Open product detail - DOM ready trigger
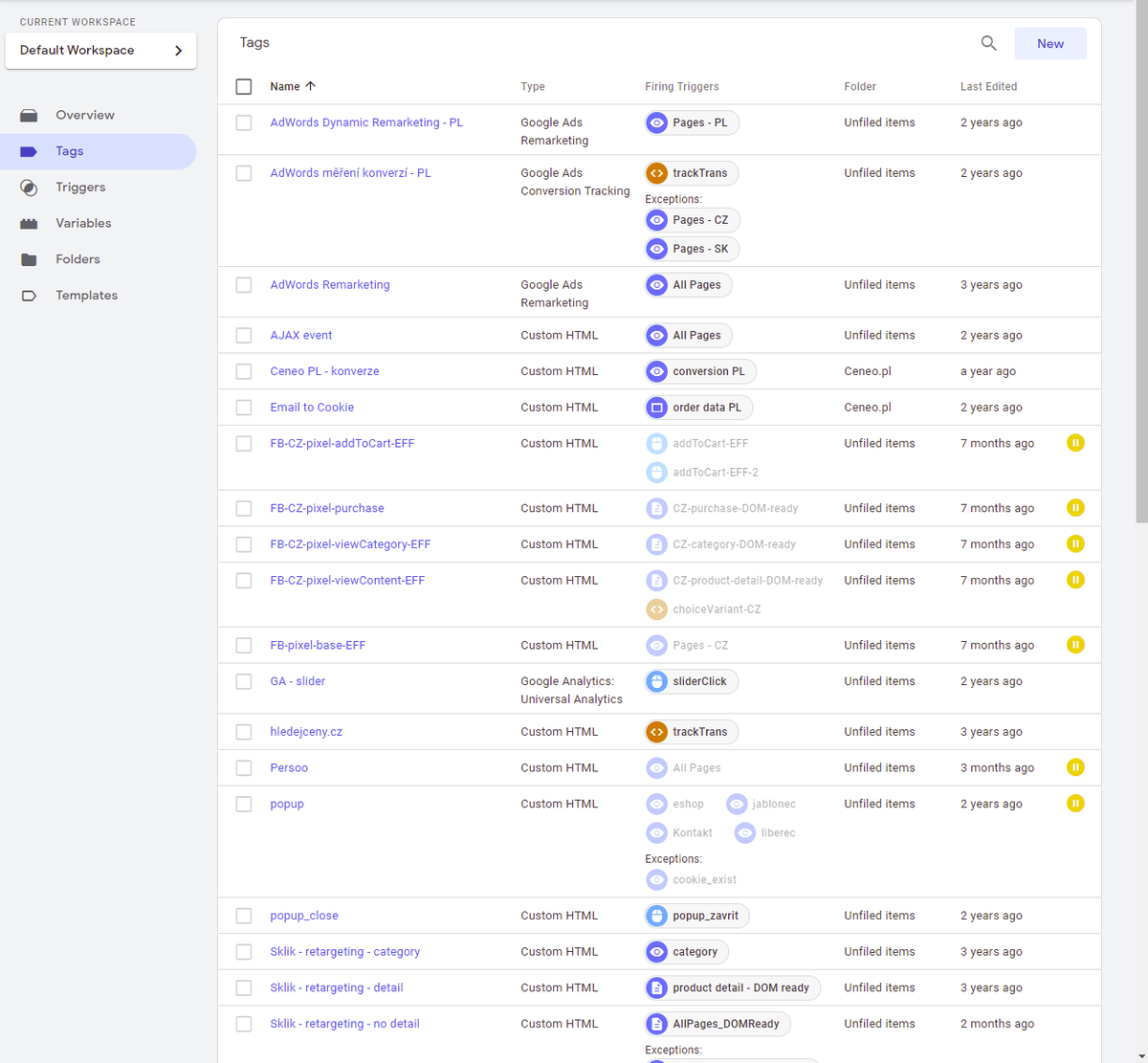This screenshot has height=1063, width=1148. (x=733, y=988)
